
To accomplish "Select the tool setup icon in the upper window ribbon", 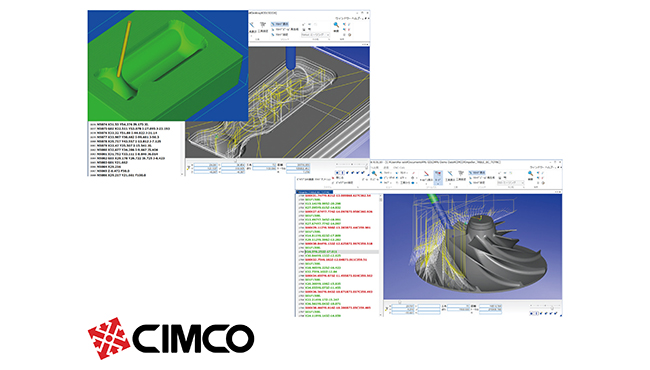I will coord(252,25).
